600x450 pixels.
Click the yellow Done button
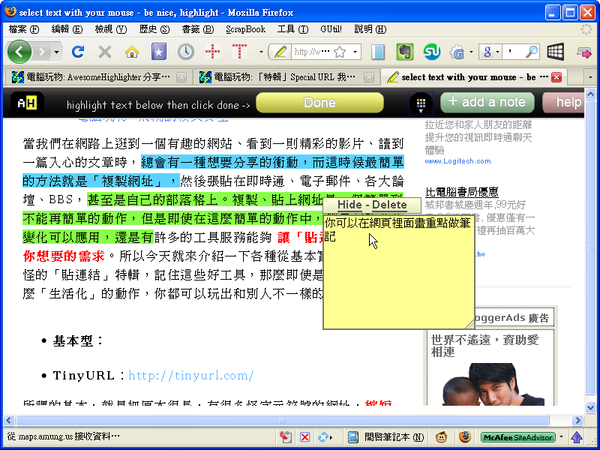320,103
